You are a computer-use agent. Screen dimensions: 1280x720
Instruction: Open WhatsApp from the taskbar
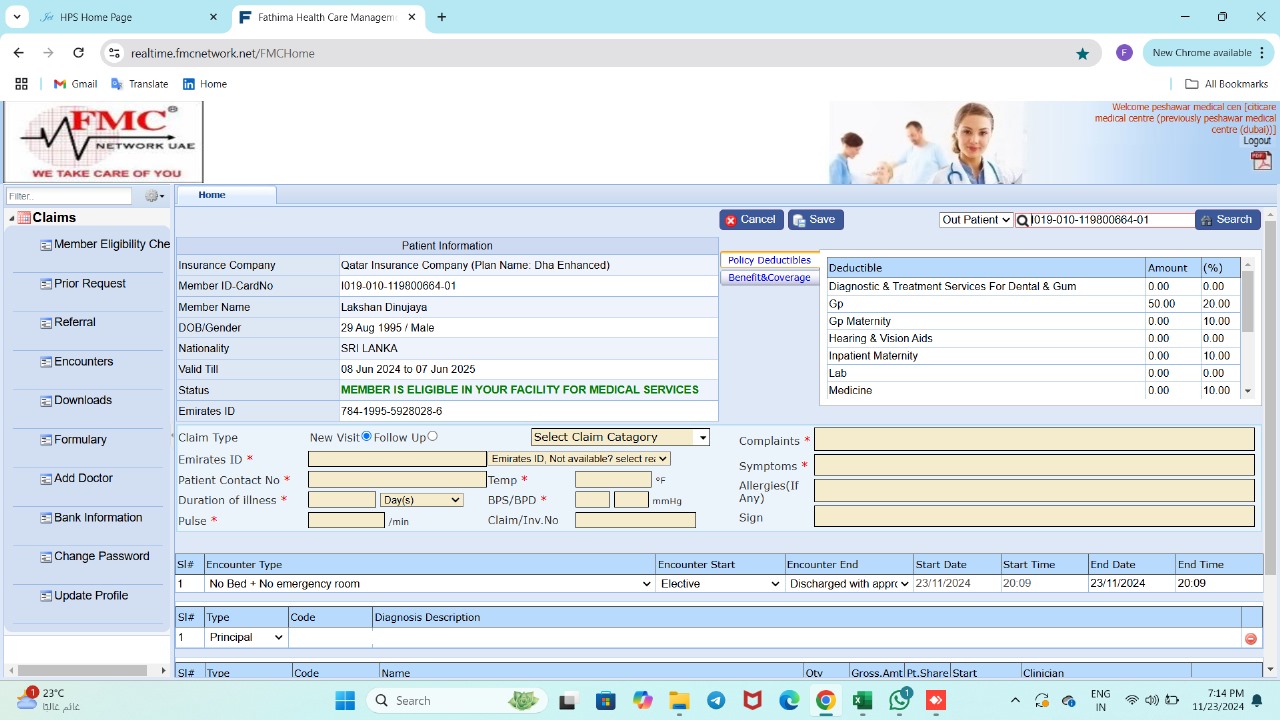(x=899, y=701)
